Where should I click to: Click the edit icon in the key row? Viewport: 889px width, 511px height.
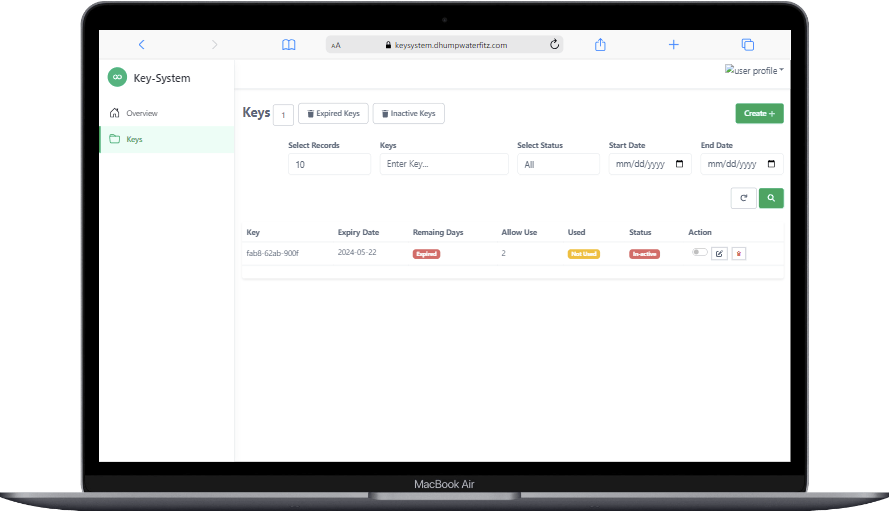[x=719, y=254]
